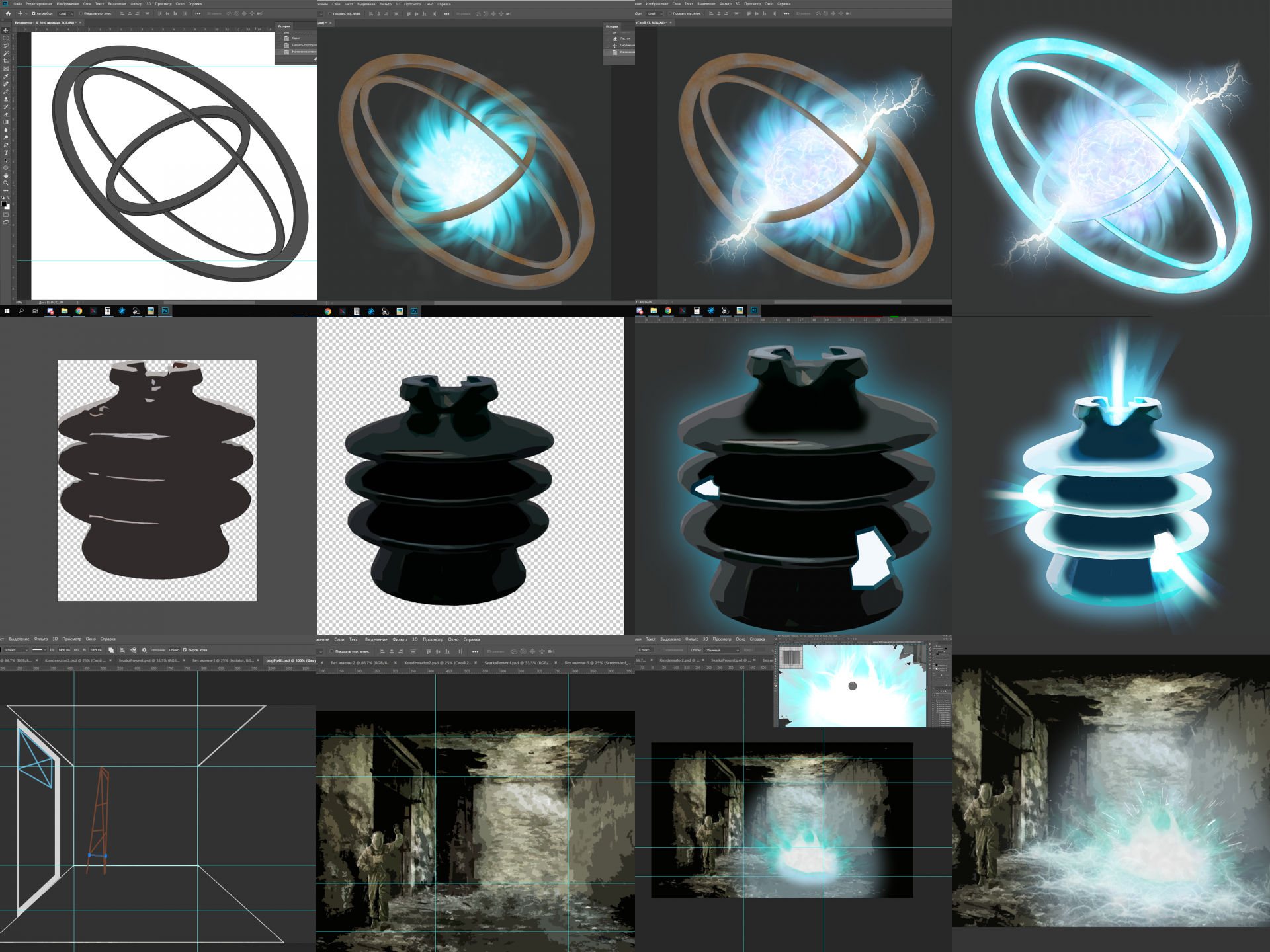The width and height of the screenshot is (1270, 952).
Task: Select the Magic Wand tool
Action: click(5, 53)
